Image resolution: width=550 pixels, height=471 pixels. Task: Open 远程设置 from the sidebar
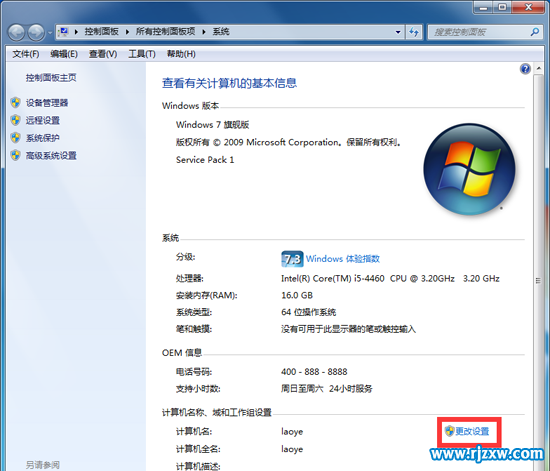pyautogui.click(x=43, y=120)
